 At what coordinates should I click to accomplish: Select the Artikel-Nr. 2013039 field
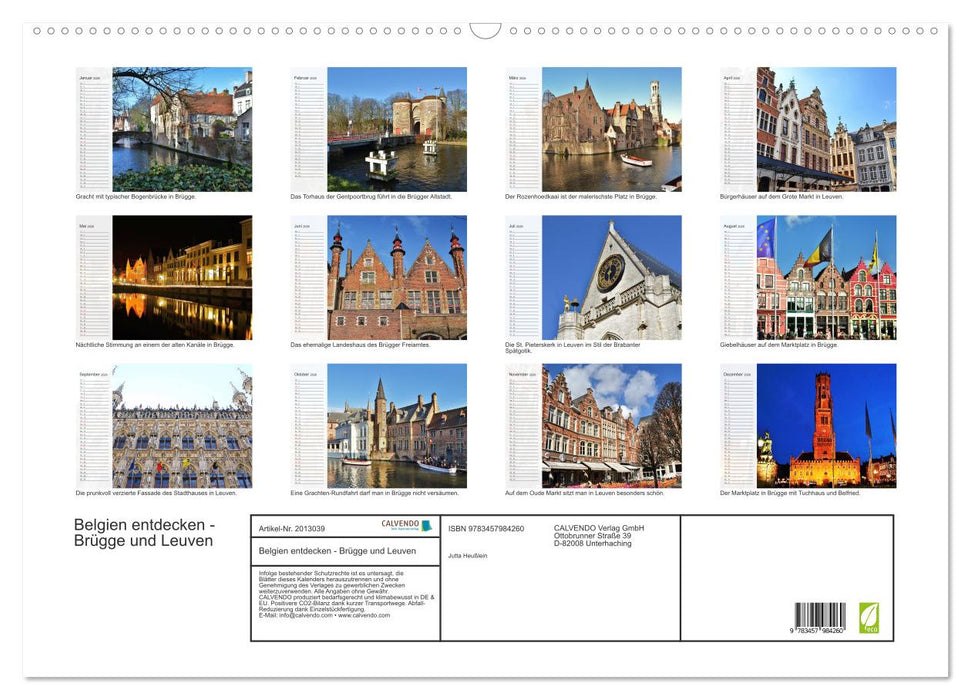(x=300, y=527)
